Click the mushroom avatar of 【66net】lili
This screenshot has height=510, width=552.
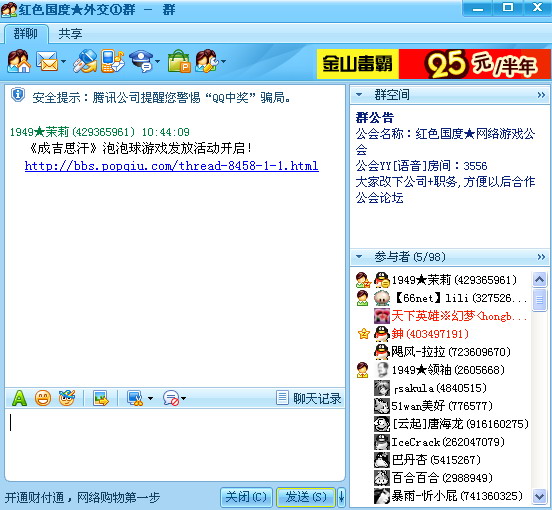pos(382,298)
